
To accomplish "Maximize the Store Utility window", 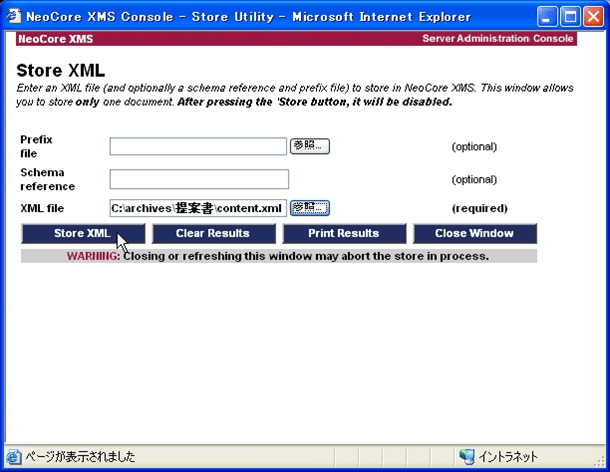I will 569,16.
